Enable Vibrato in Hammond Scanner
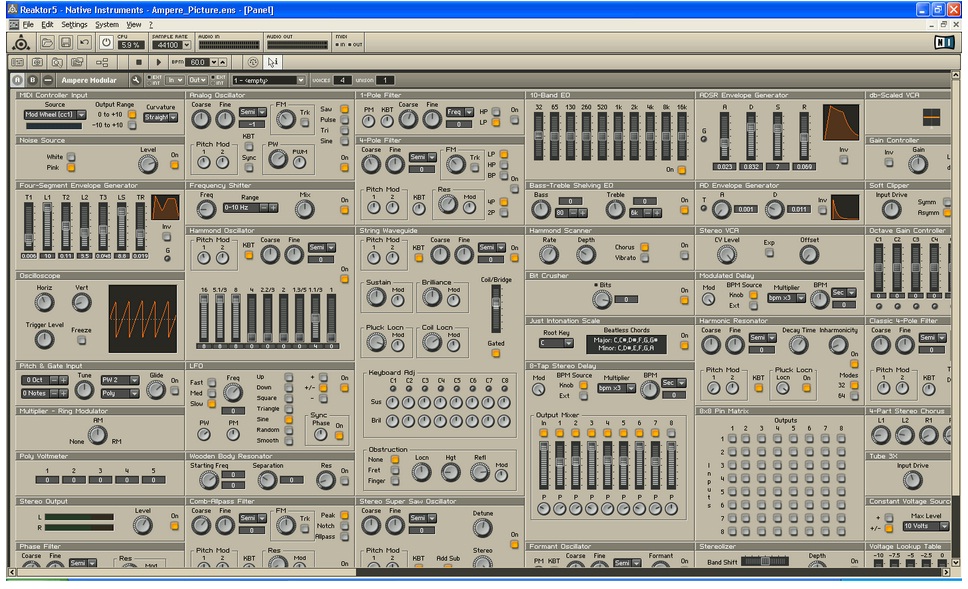The image size is (968, 589). (645, 257)
